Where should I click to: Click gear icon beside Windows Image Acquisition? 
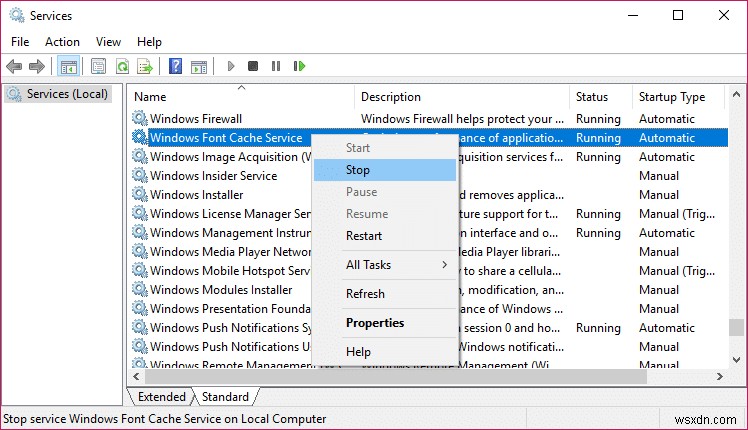140,156
